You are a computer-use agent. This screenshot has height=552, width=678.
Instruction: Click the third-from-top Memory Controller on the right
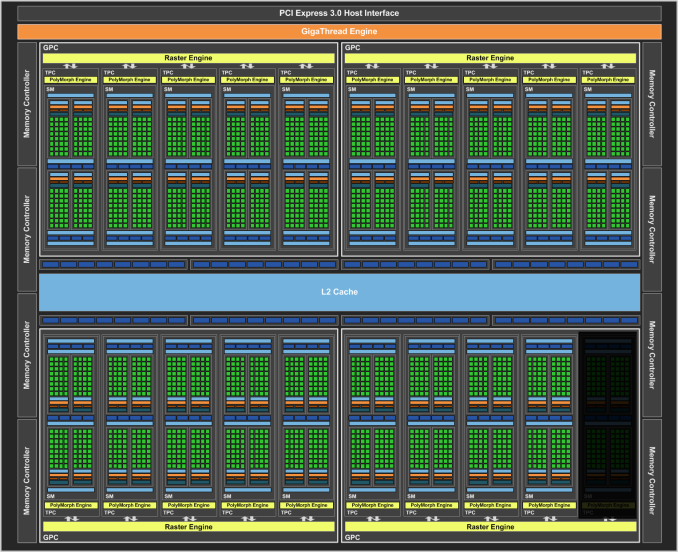651,355
